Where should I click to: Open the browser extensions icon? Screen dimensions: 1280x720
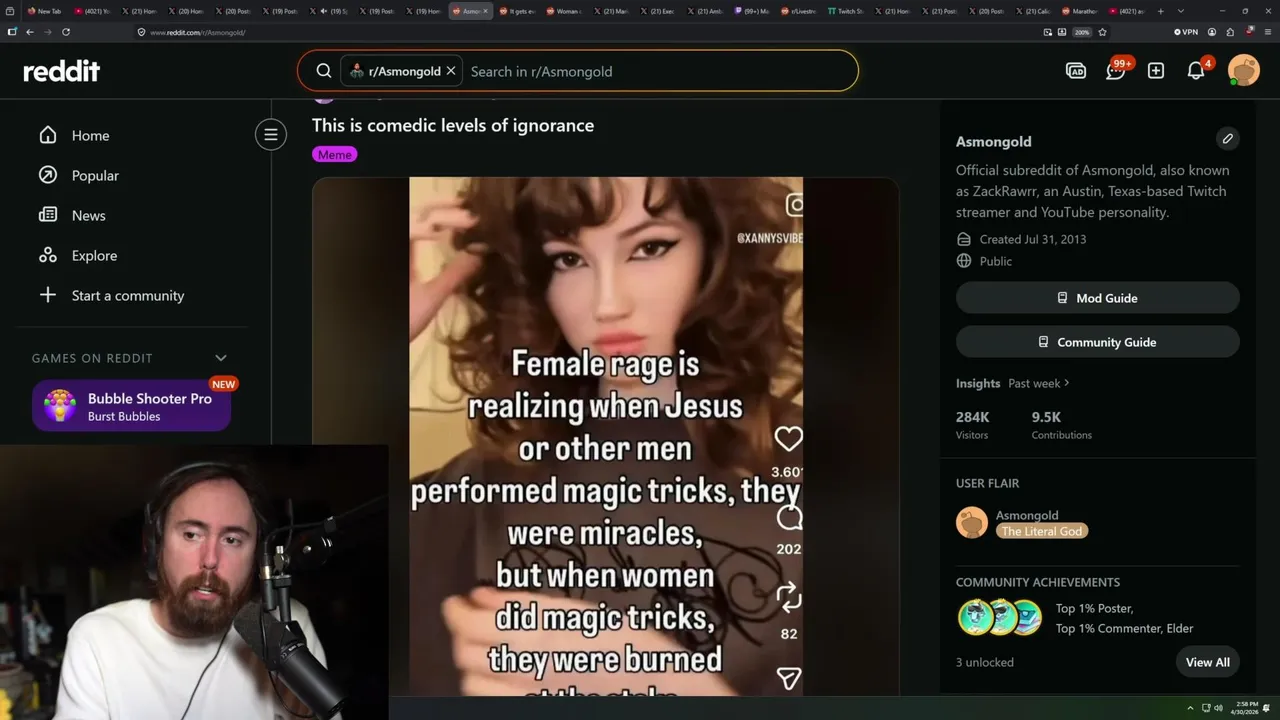(x=1230, y=32)
